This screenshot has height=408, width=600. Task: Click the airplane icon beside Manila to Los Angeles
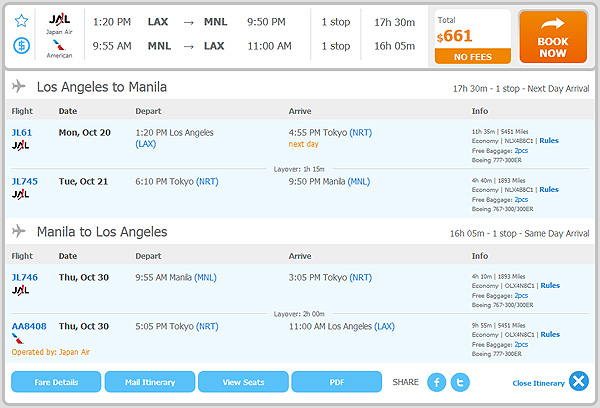click(18, 231)
